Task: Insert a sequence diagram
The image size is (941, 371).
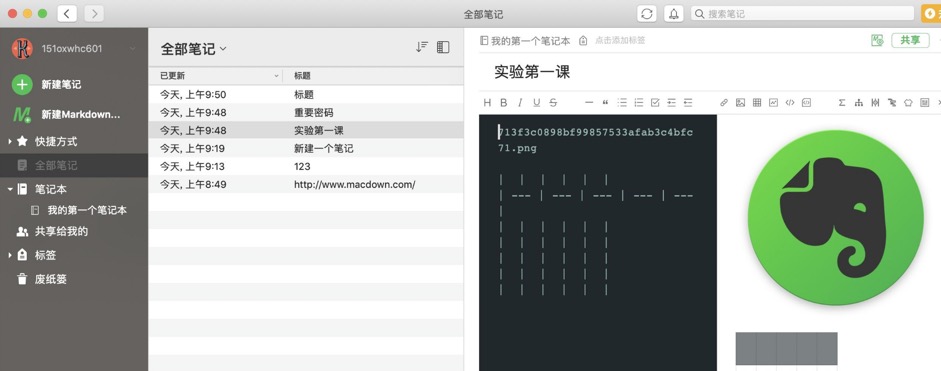Action: point(876,103)
